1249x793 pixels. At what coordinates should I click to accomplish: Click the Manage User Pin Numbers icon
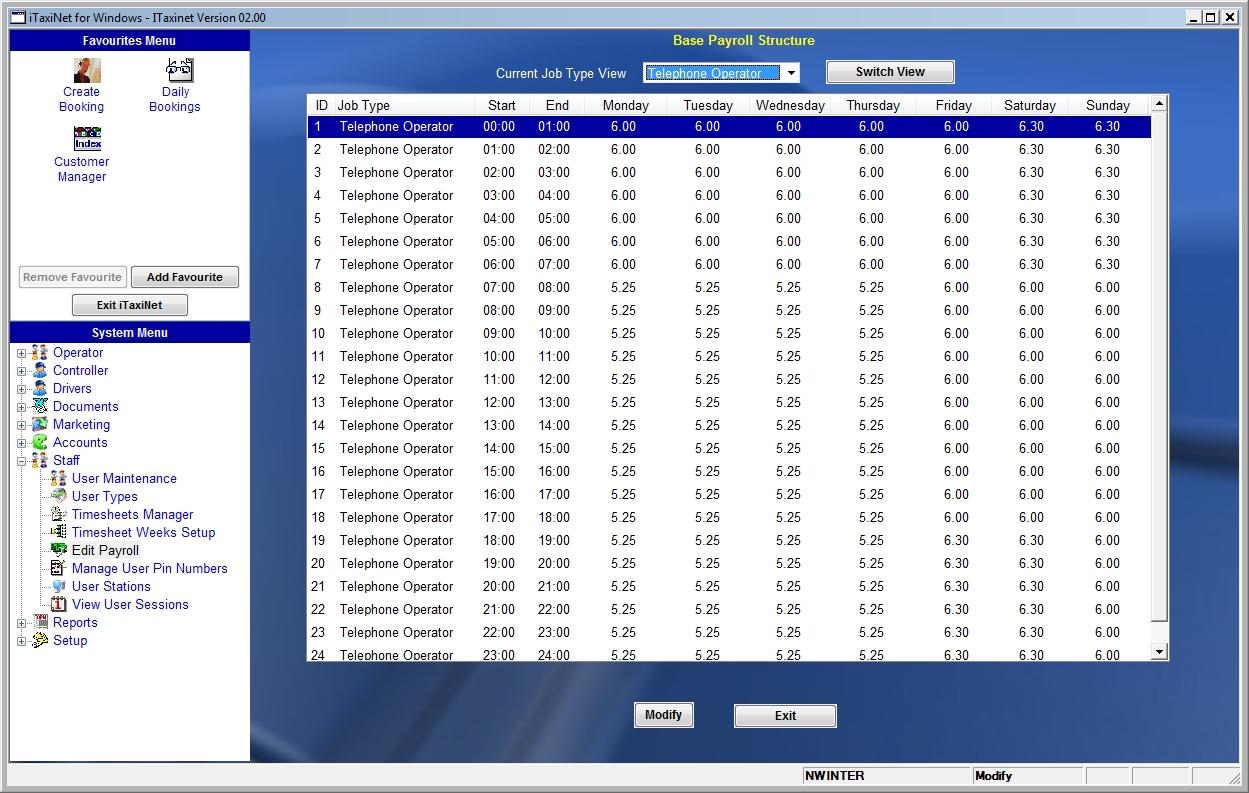pos(58,569)
